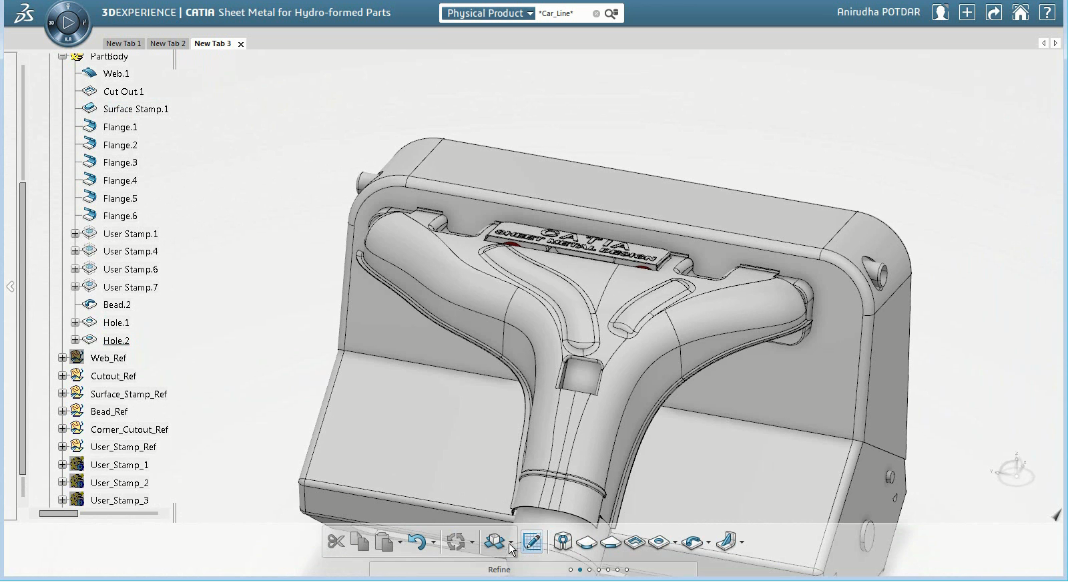Expand User Stamp.7 node
Screen dimensions: 1068x582
click(75, 287)
